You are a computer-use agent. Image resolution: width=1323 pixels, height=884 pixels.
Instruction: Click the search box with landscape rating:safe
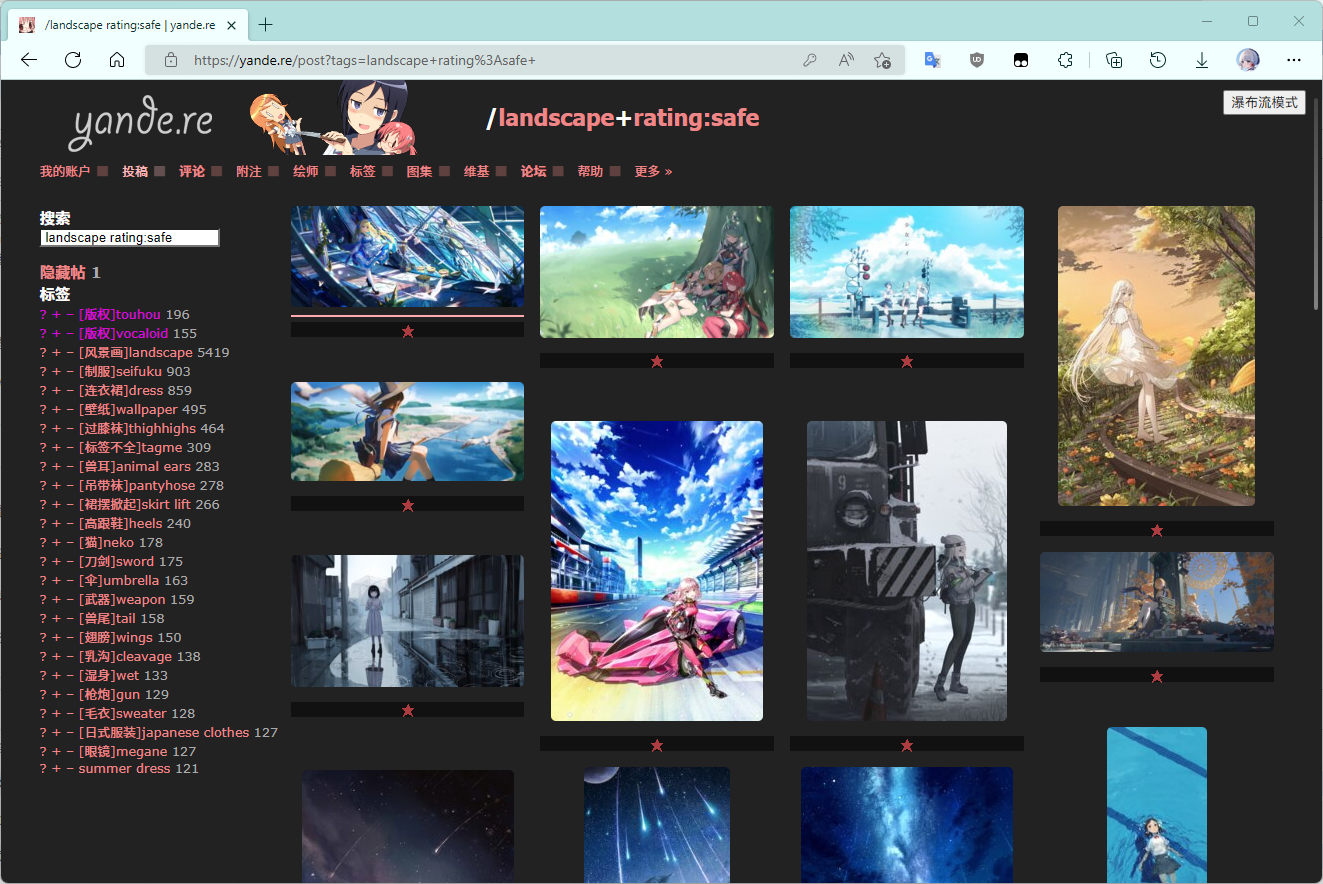tap(129, 238)
